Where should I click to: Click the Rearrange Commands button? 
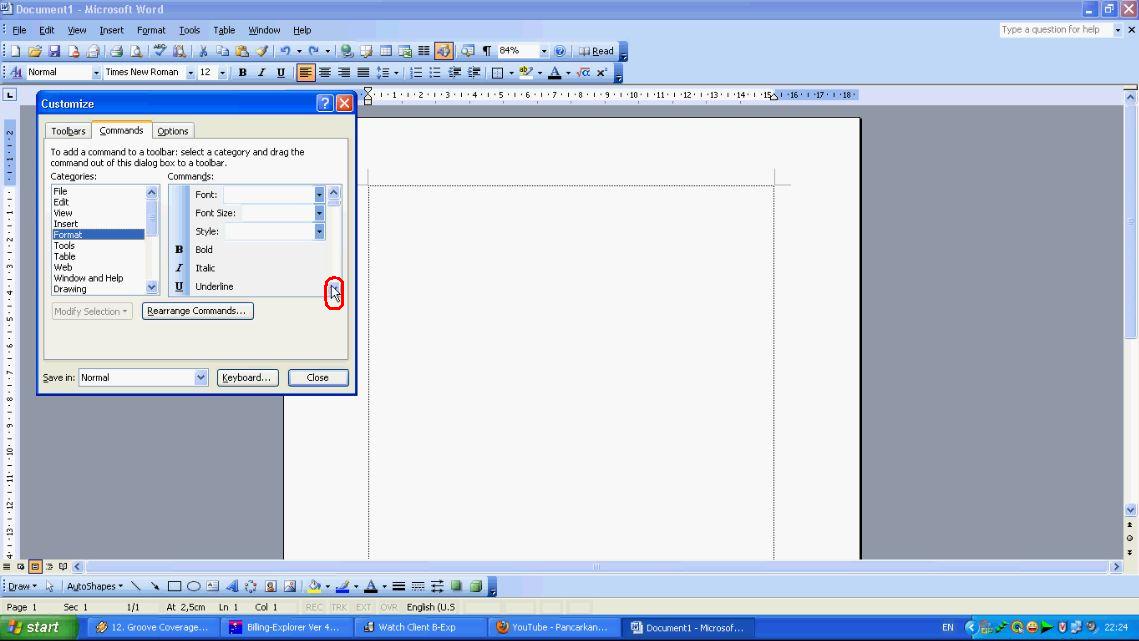click(198, 310)
